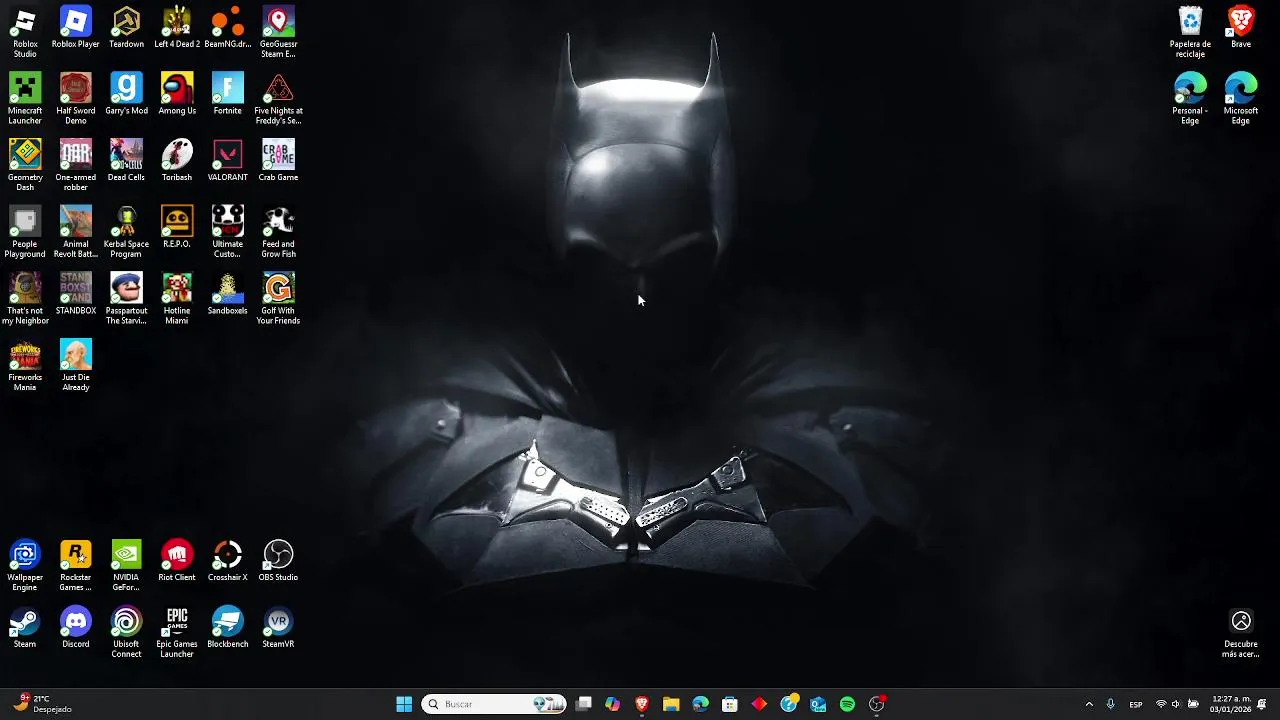
Task: Launch Roblox Player from the desktop
Action: coord(76,27)
